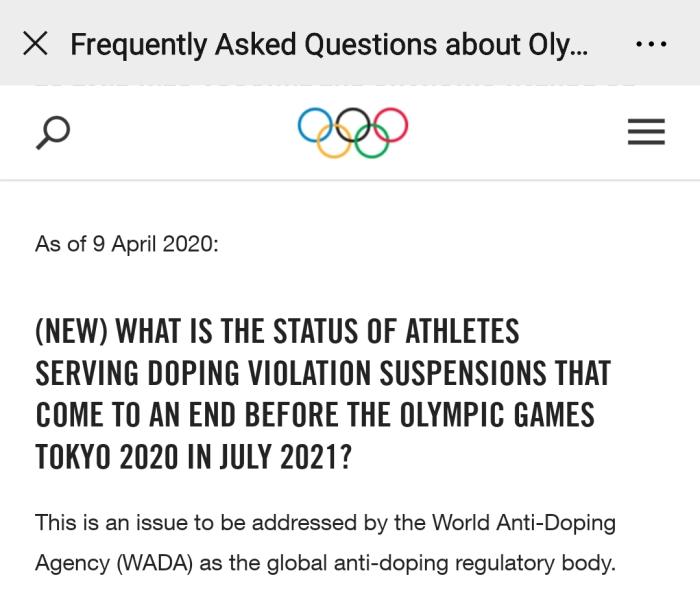Tap the magnifying glass search icon

pyautogui.click(x=52, y=131)
